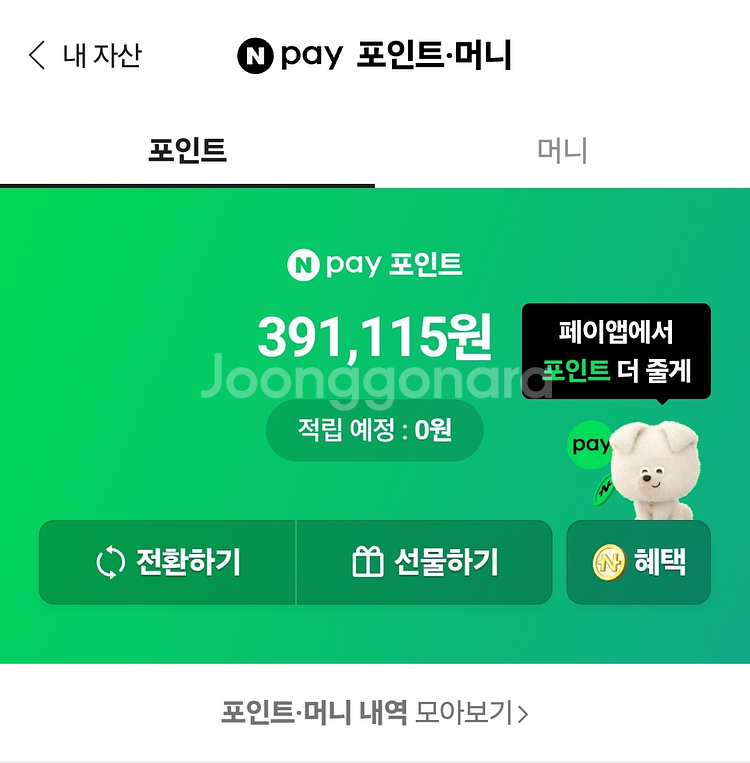The image size is (750, 763).
Task: Click the gold N coin icon
Action: tap(609, 563)
